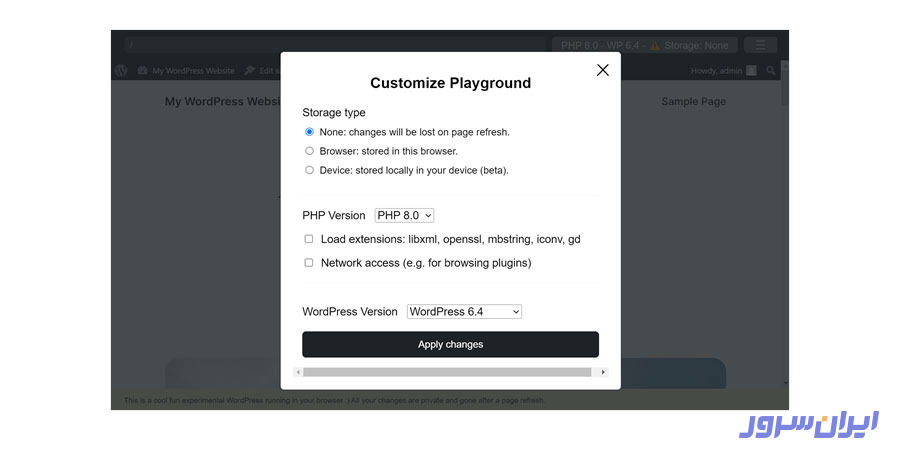Open the PHP Version dropdown
Screen dimensions: 900x450
pos(404,215)
